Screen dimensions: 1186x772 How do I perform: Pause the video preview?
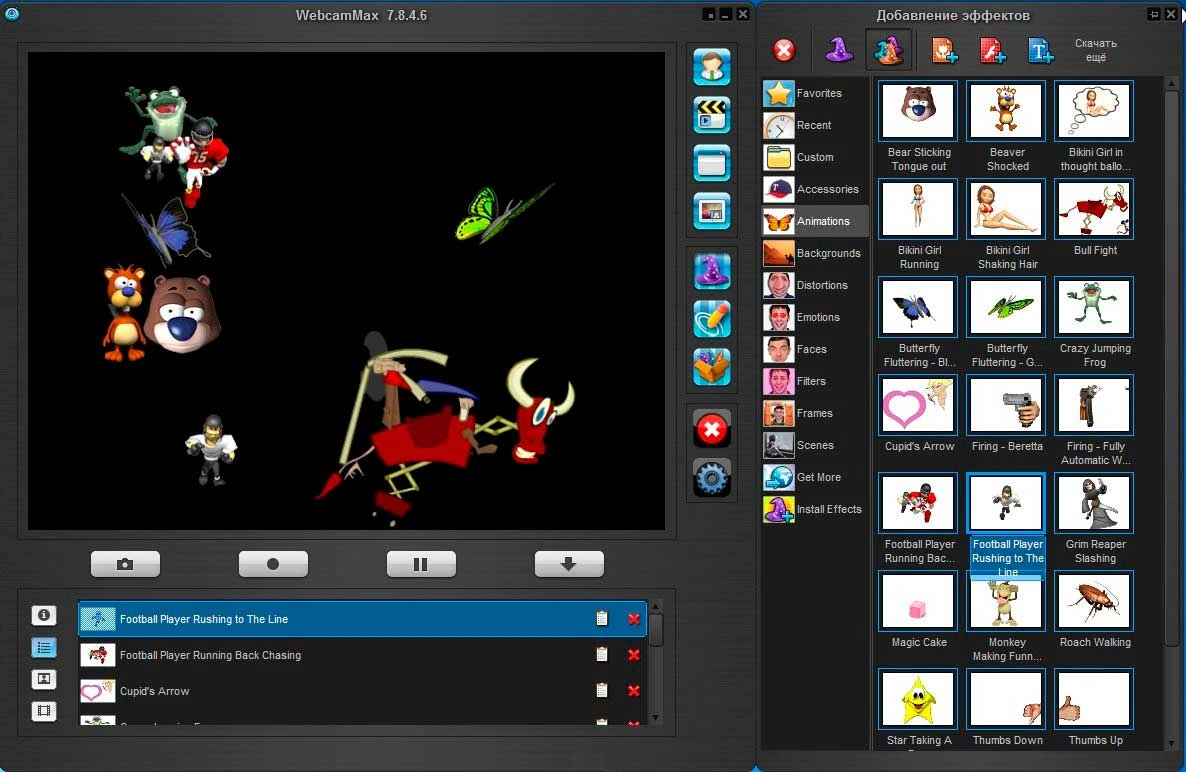coord(421,564)
